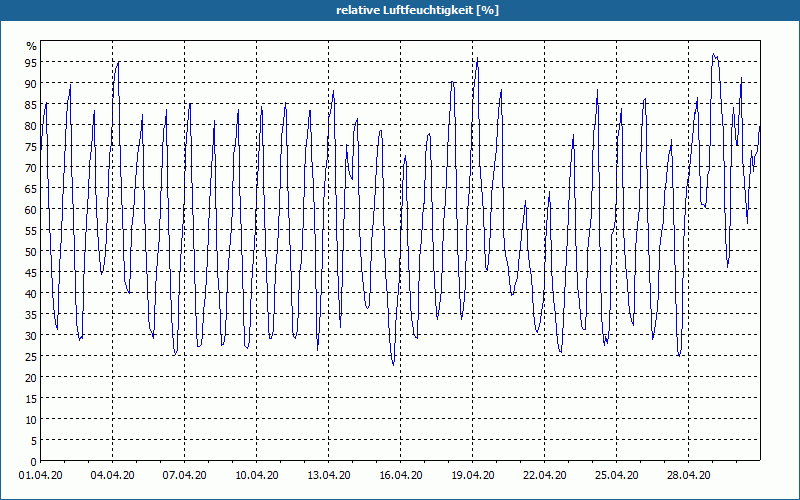The width and height of the screenshot is (800, 500).
Task: Click the '75' y-axis value
Action: [x=32, y=147]
